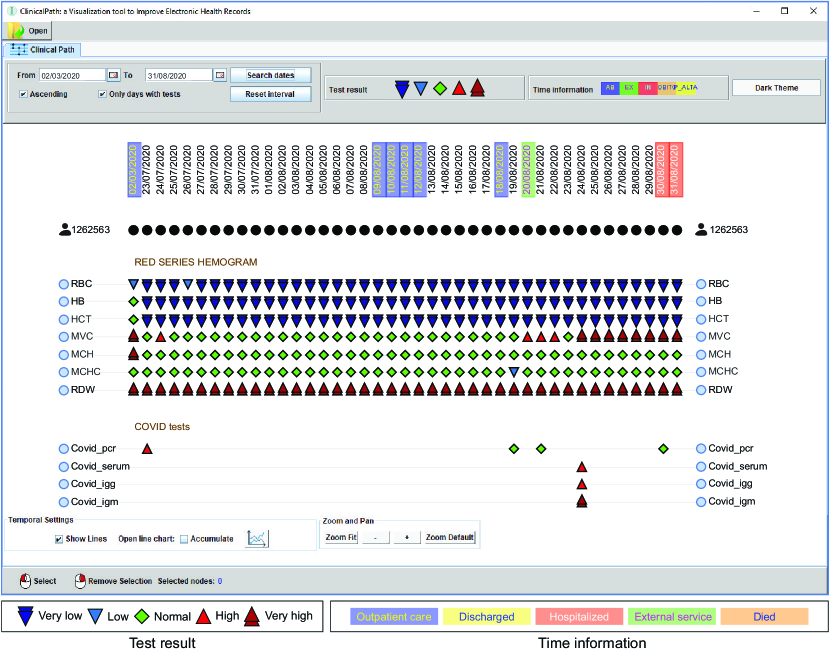Viewport: 830px width, 649px height.
Task: Enable the Accumulate checkbox
Action: coord(184,539)
